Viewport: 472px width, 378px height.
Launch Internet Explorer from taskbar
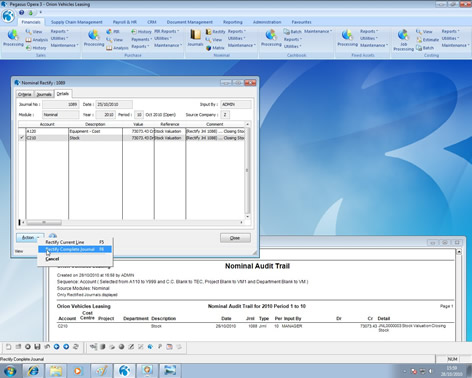point(33,371)
